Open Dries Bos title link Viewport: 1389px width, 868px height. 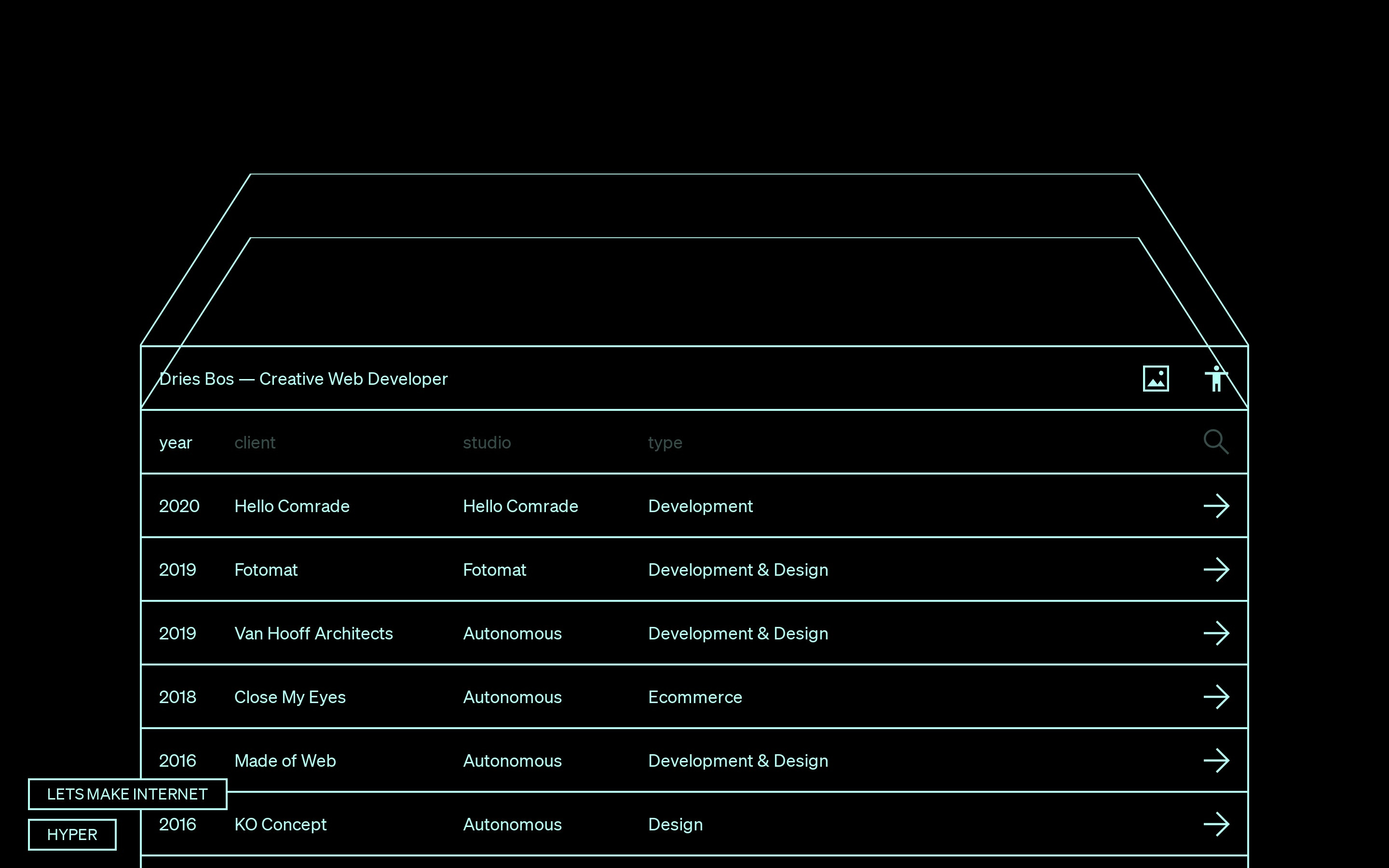[x=303, y=379]
